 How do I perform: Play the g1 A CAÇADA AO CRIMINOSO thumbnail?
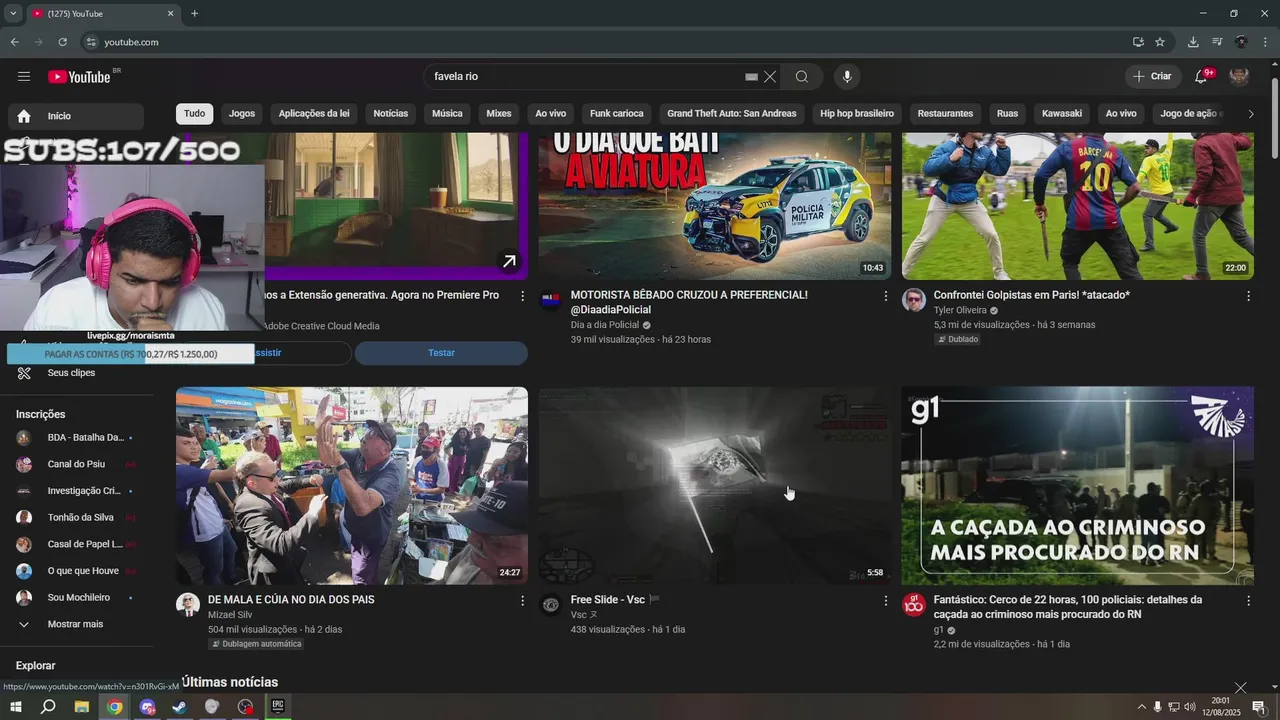coord(1078,486)
